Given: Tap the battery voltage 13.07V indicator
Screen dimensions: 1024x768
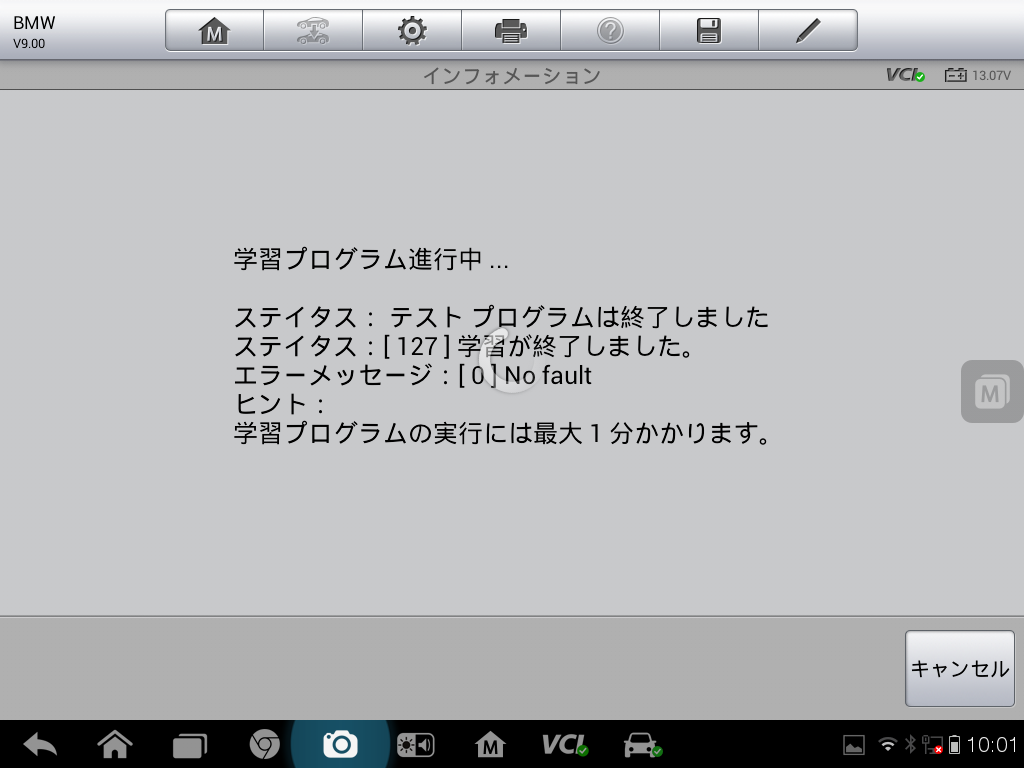Looking at the screenshot, I should pos(978,75).
